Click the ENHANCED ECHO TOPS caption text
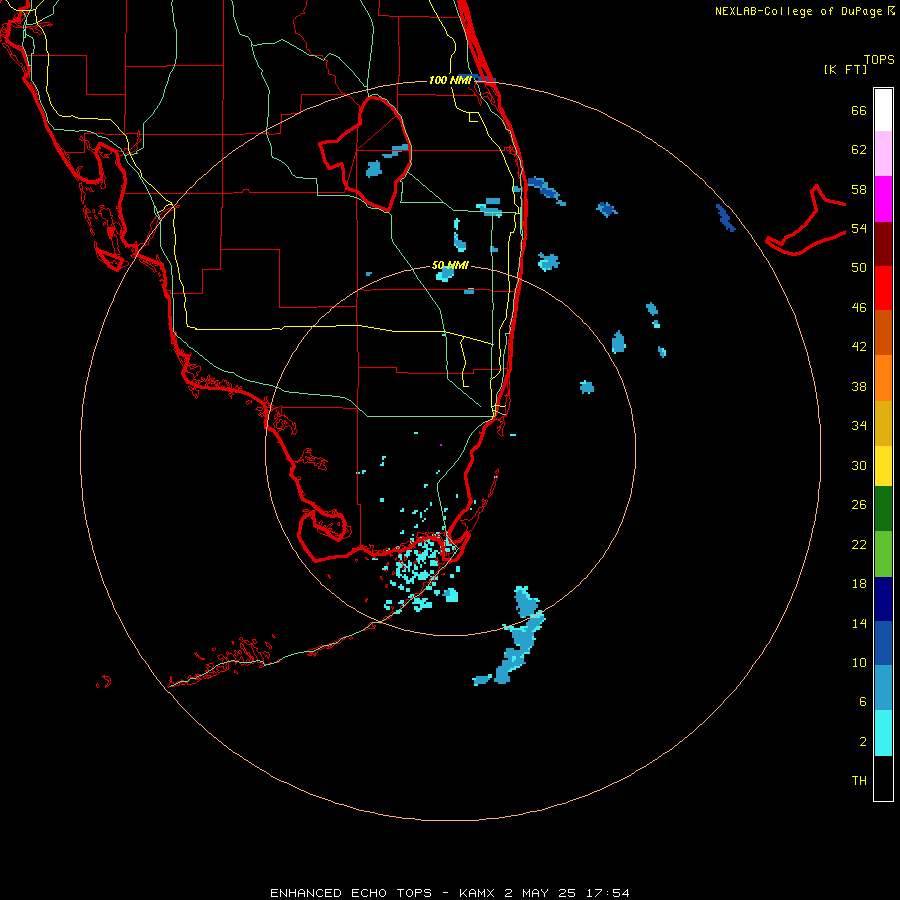Viewport: 900px width, 900px height. click(351, 893)
